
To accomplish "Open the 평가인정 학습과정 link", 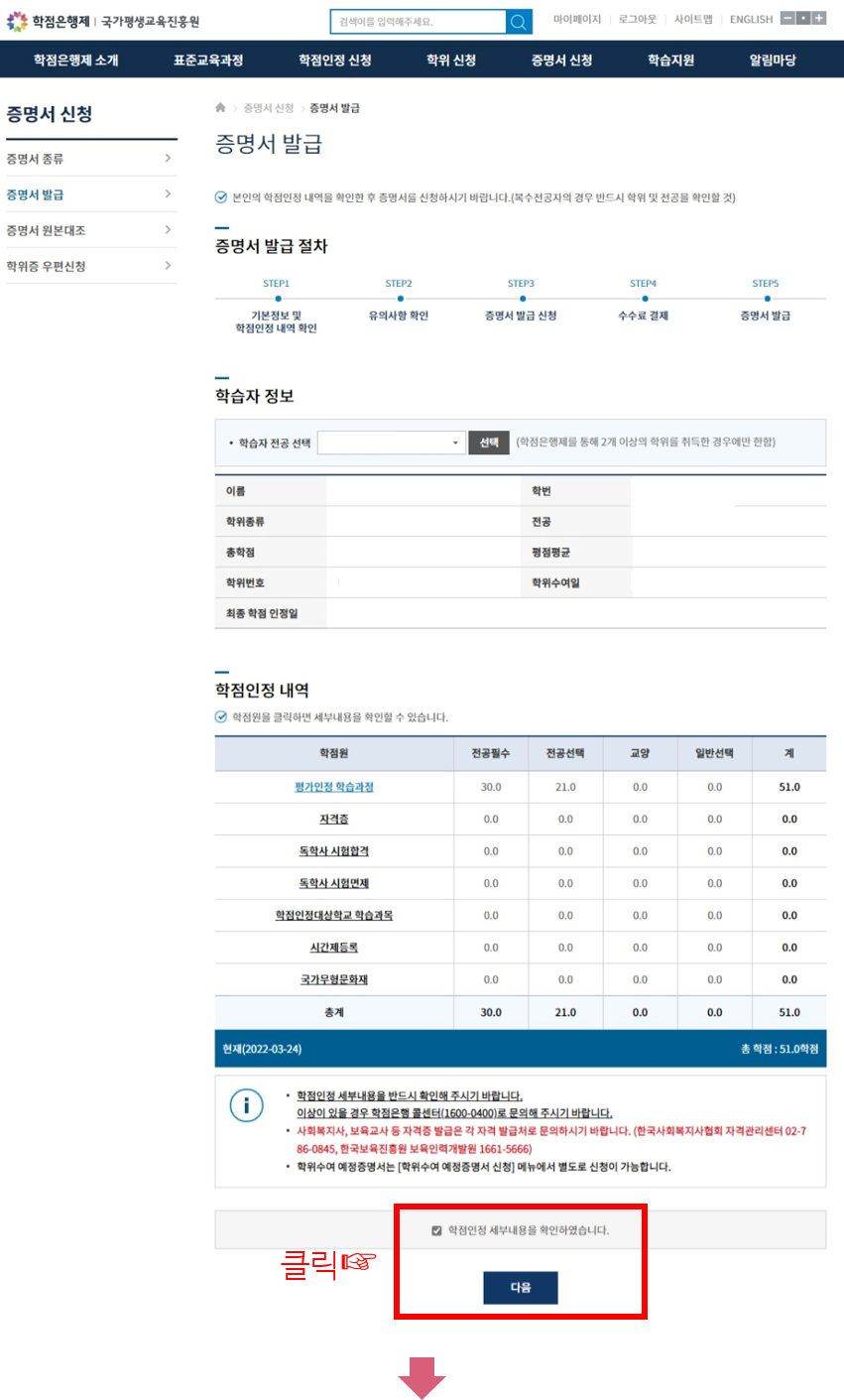I will point(333,787).
